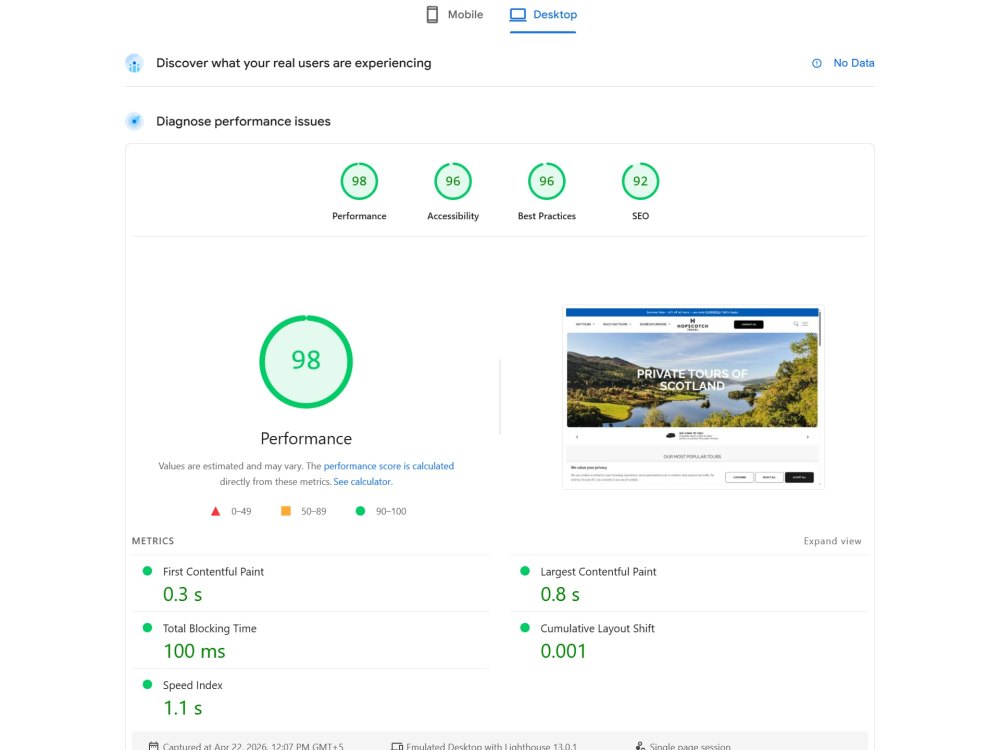Viewport: 1000px width, 750px height.
Task: Click 'Discover what your real users are experiencing'
Action: (x=293, y=63)
